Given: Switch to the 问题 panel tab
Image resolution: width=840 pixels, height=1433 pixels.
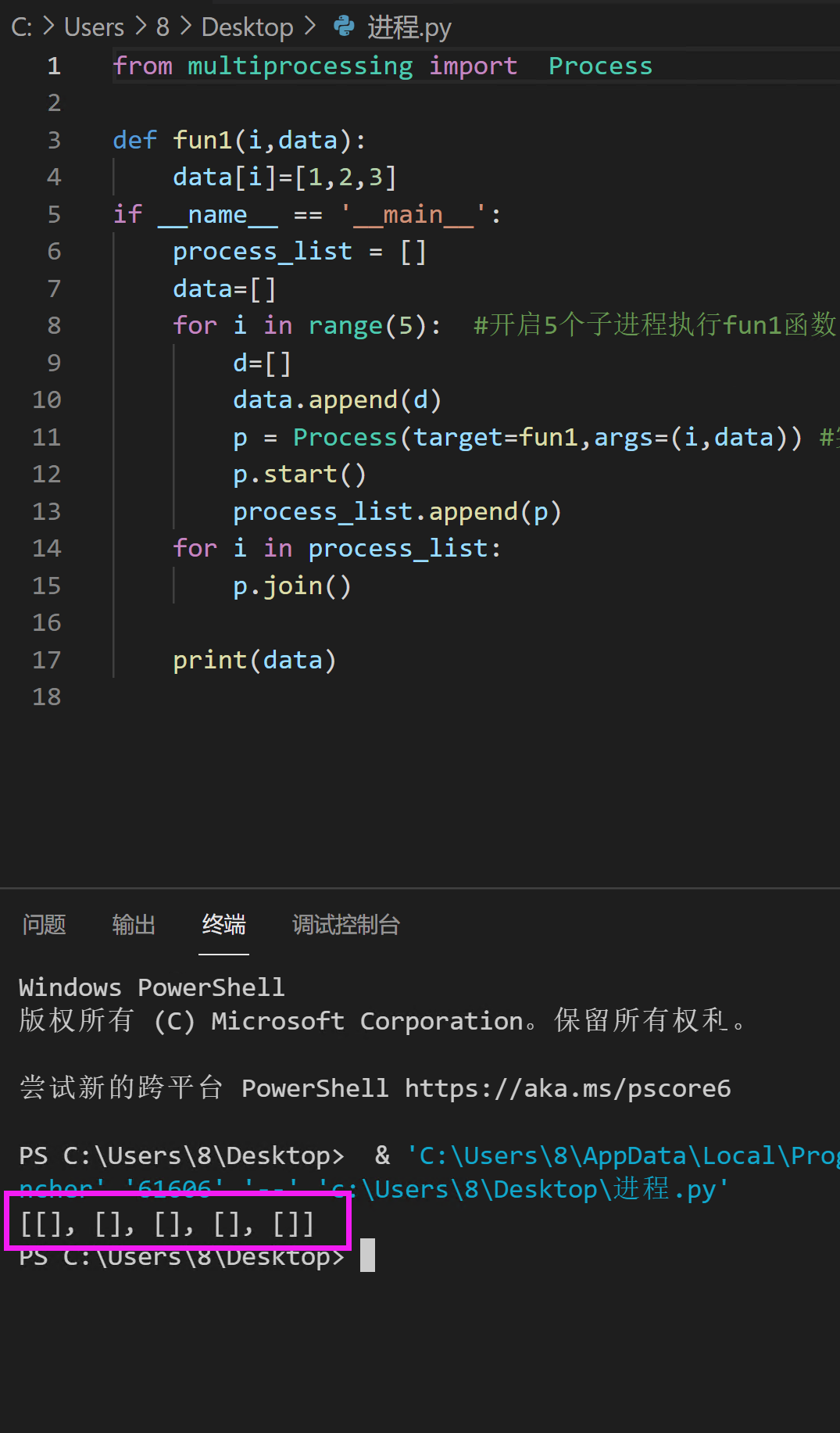Looking at the screenshot, I should 44,925.
